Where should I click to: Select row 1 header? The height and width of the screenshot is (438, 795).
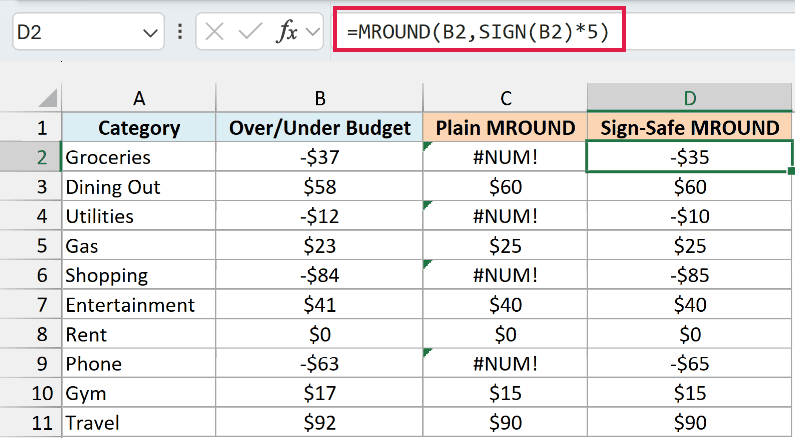(x=30, y=128)
